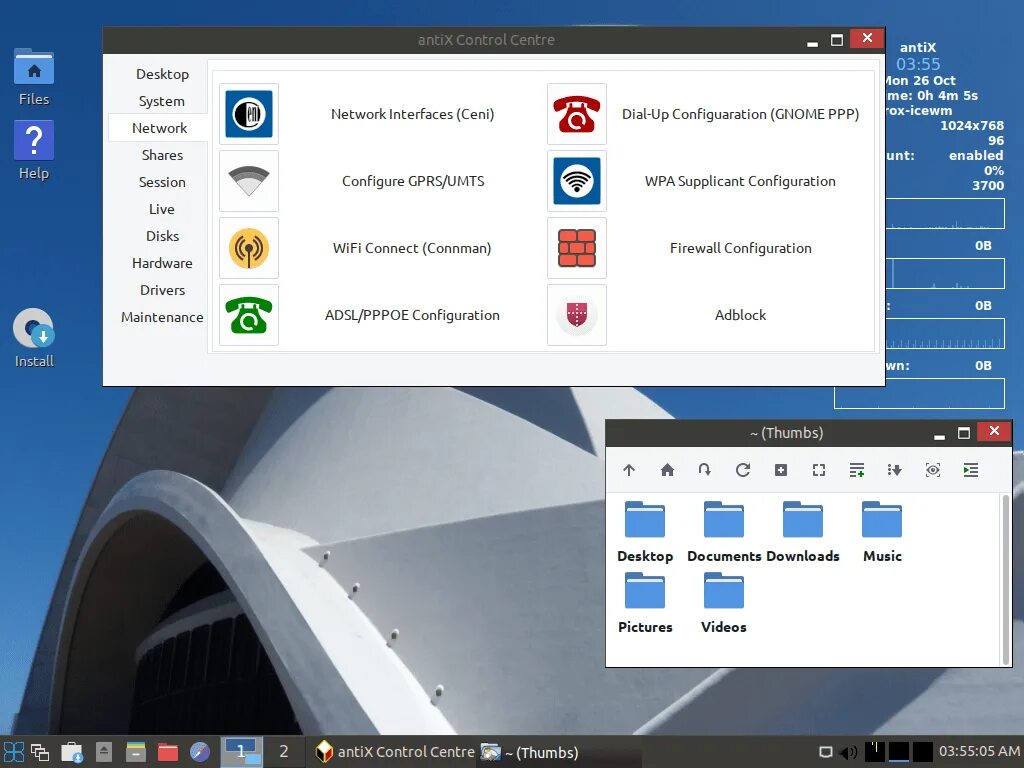Toggle hidden files eye icon in Thumbs
This screenshot has width=1024, height=768.
click(x=933, y=470)
